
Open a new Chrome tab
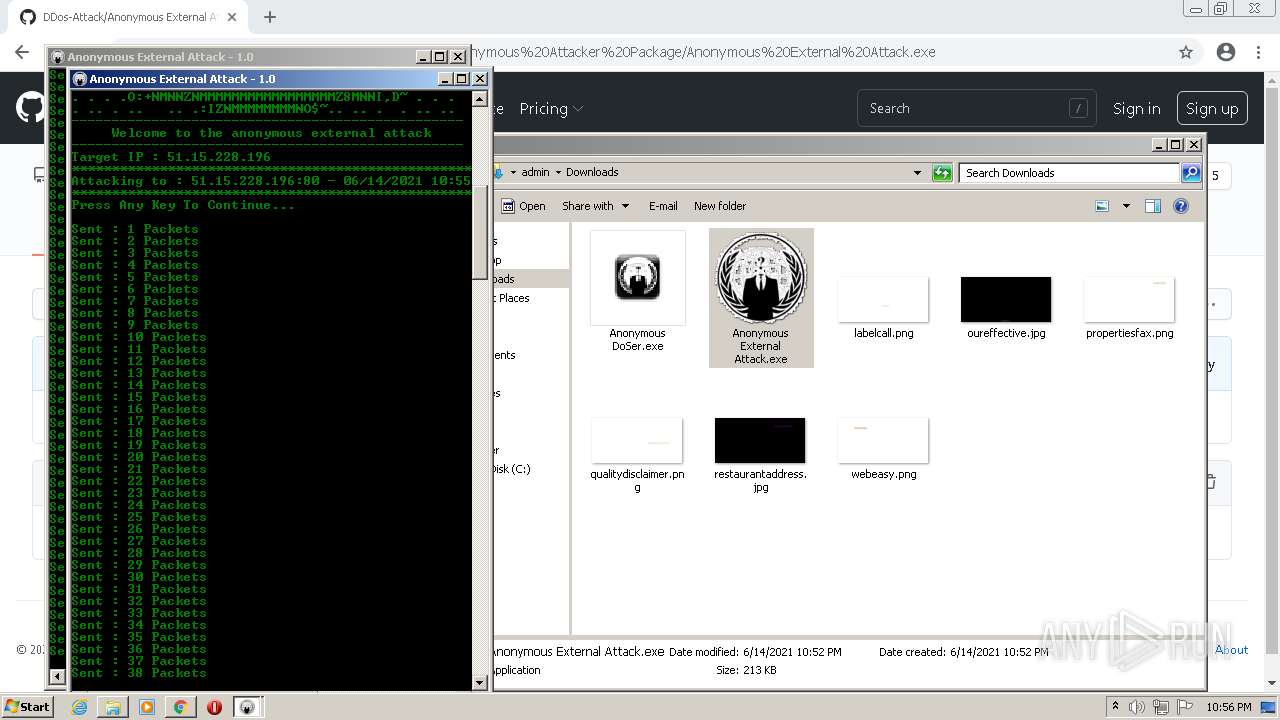(x=269, y=17)
